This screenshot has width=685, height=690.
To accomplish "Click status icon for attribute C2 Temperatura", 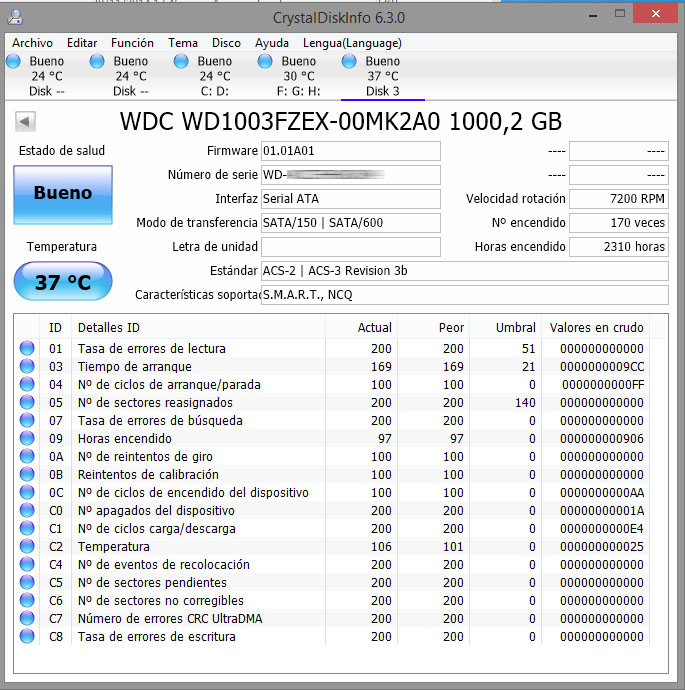I will click(27, 546).
